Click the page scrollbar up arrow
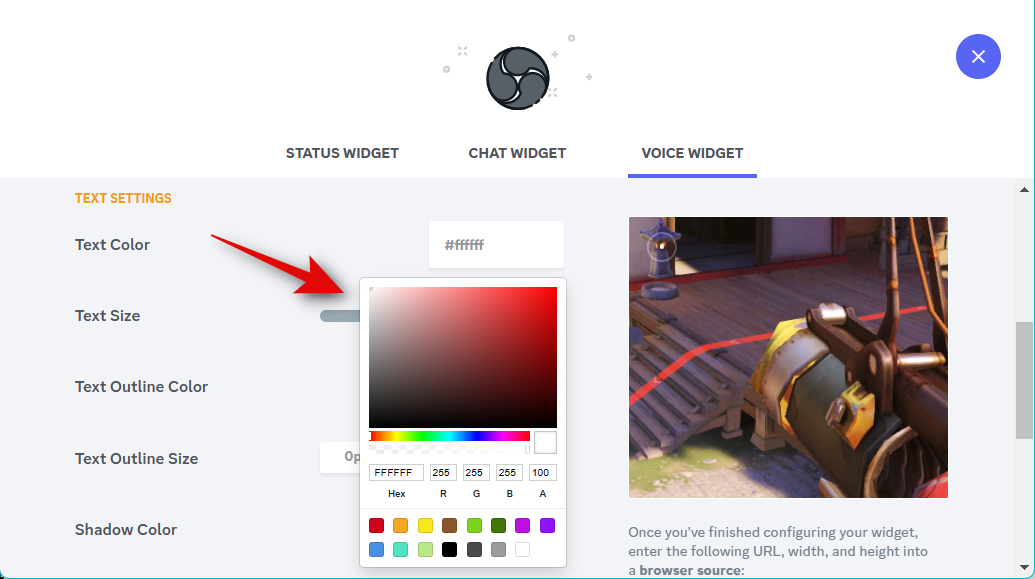 [1024, 190]
